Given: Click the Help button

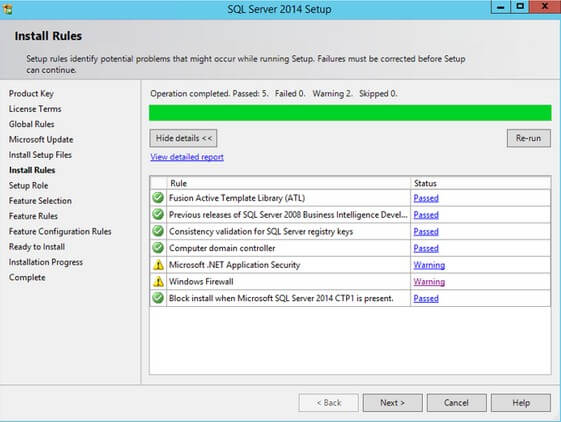Looking at the screenshot, I should (x=521, y=403).
